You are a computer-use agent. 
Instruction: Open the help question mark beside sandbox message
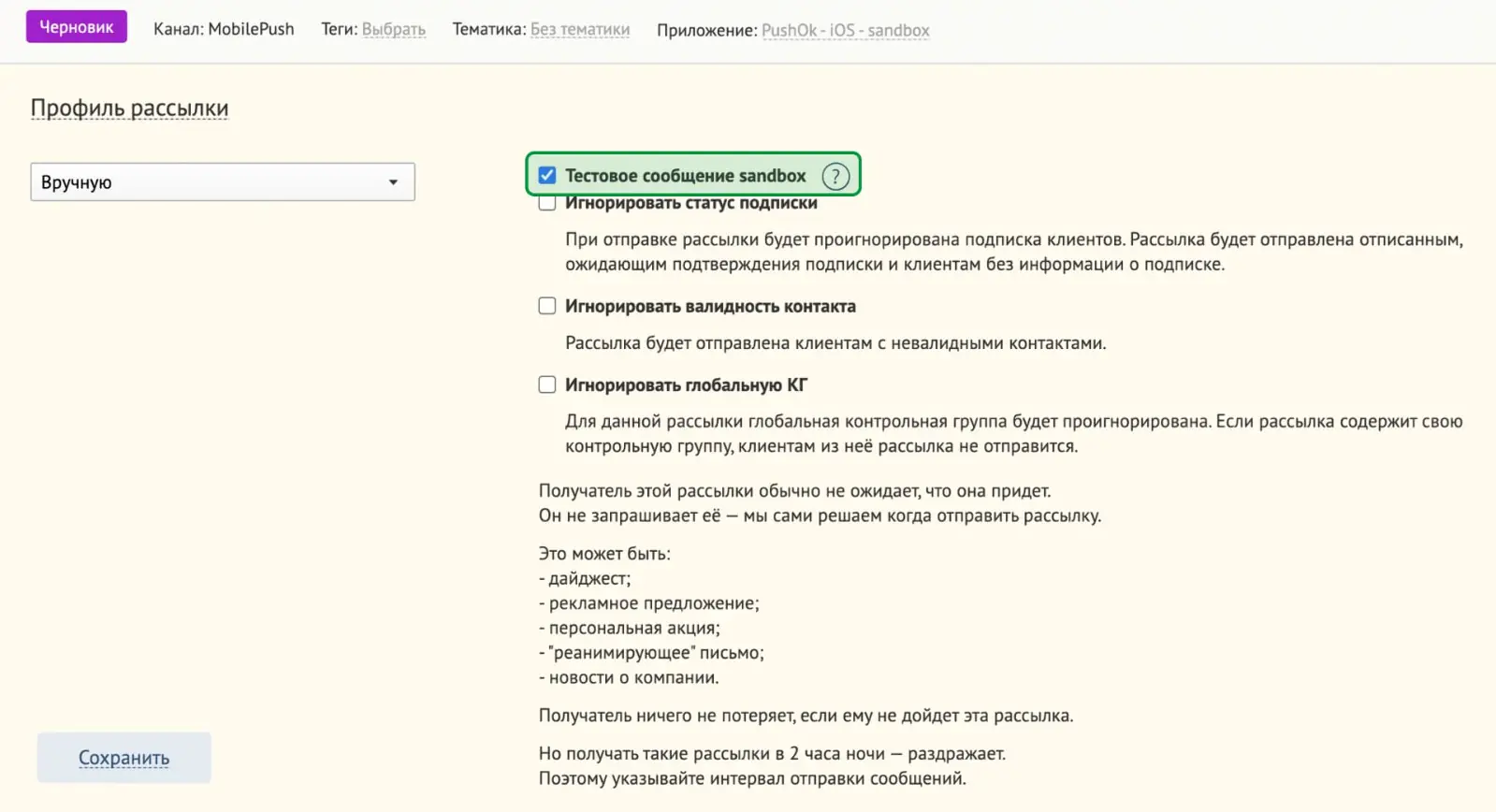[835, 176]
